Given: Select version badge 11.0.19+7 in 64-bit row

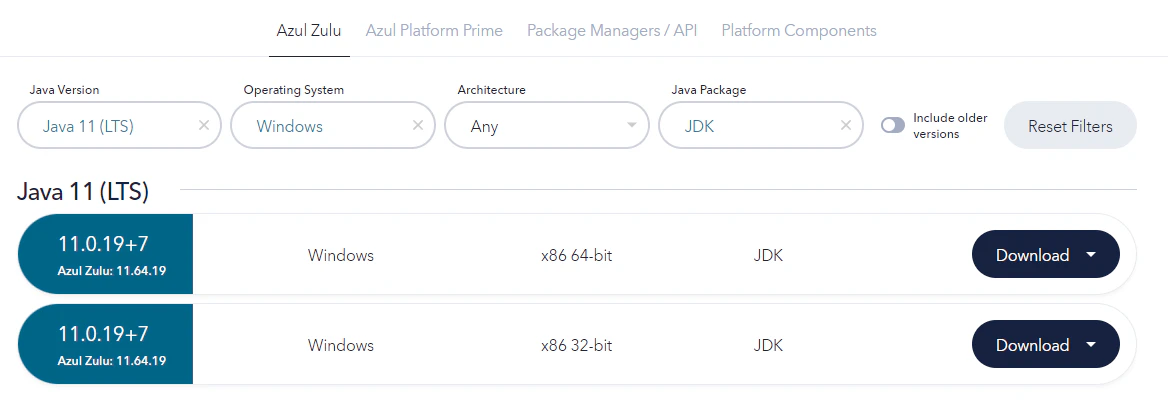Looking at the screenshot, I should [x=105, y=254].
